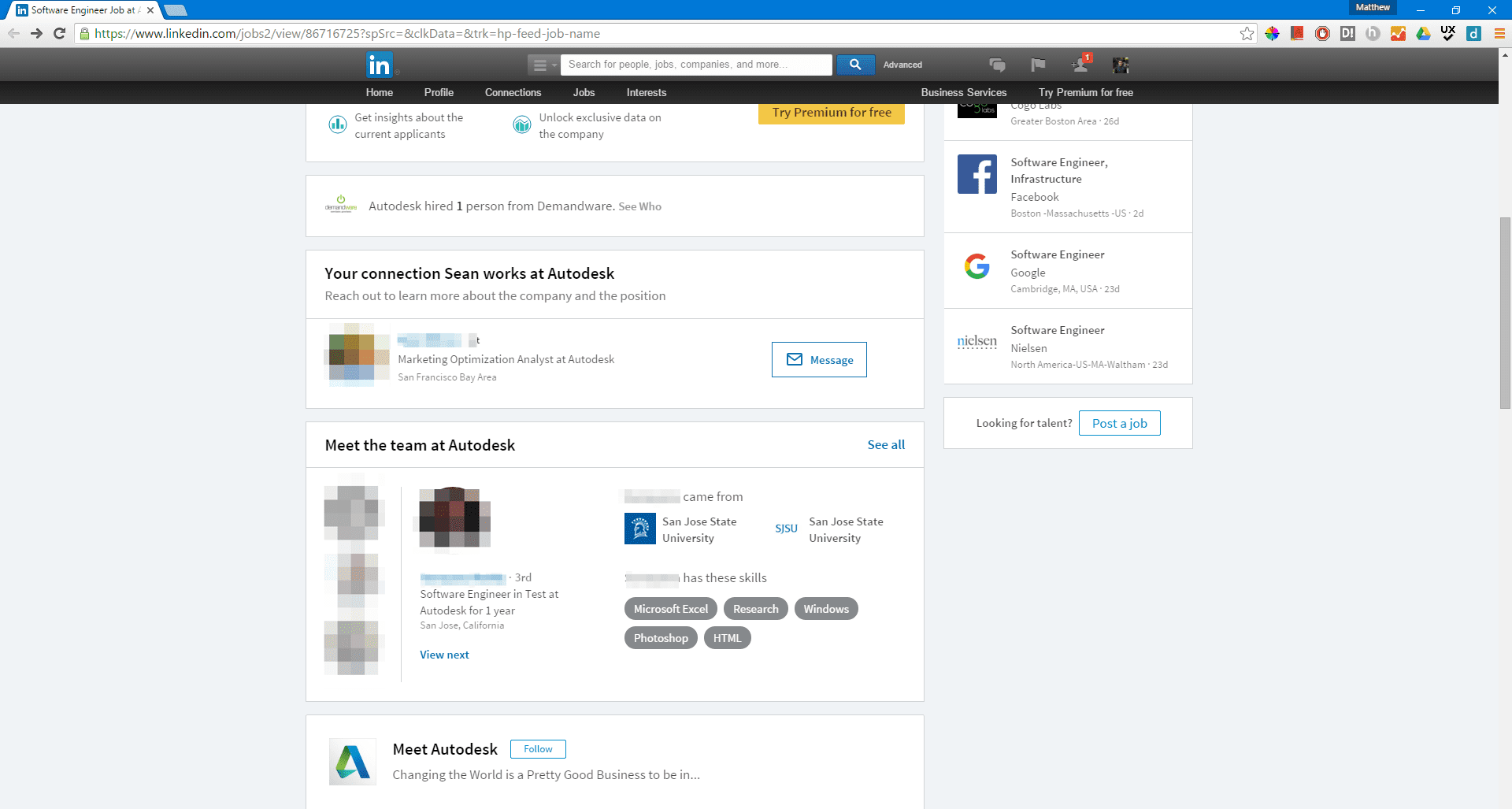This screenshot has height=809, width=1512.
Task: Select the Microsoft Excel skill tag
Action: pyautogui.click(x=671, y=609)
